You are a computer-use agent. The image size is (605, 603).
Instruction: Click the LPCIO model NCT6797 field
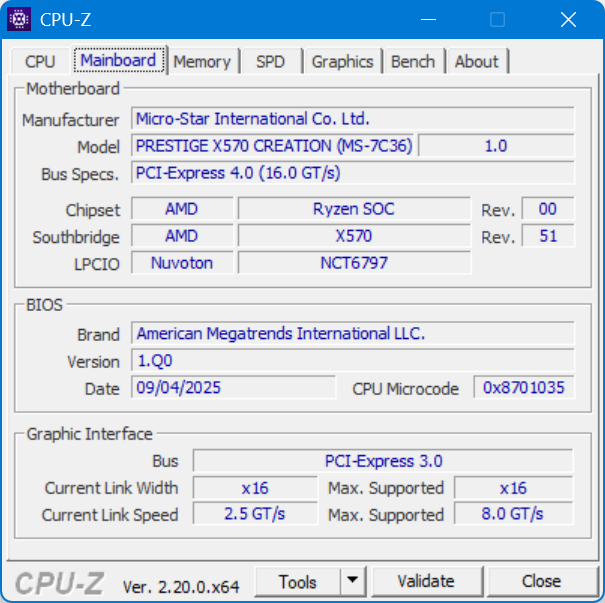(354, 263)
